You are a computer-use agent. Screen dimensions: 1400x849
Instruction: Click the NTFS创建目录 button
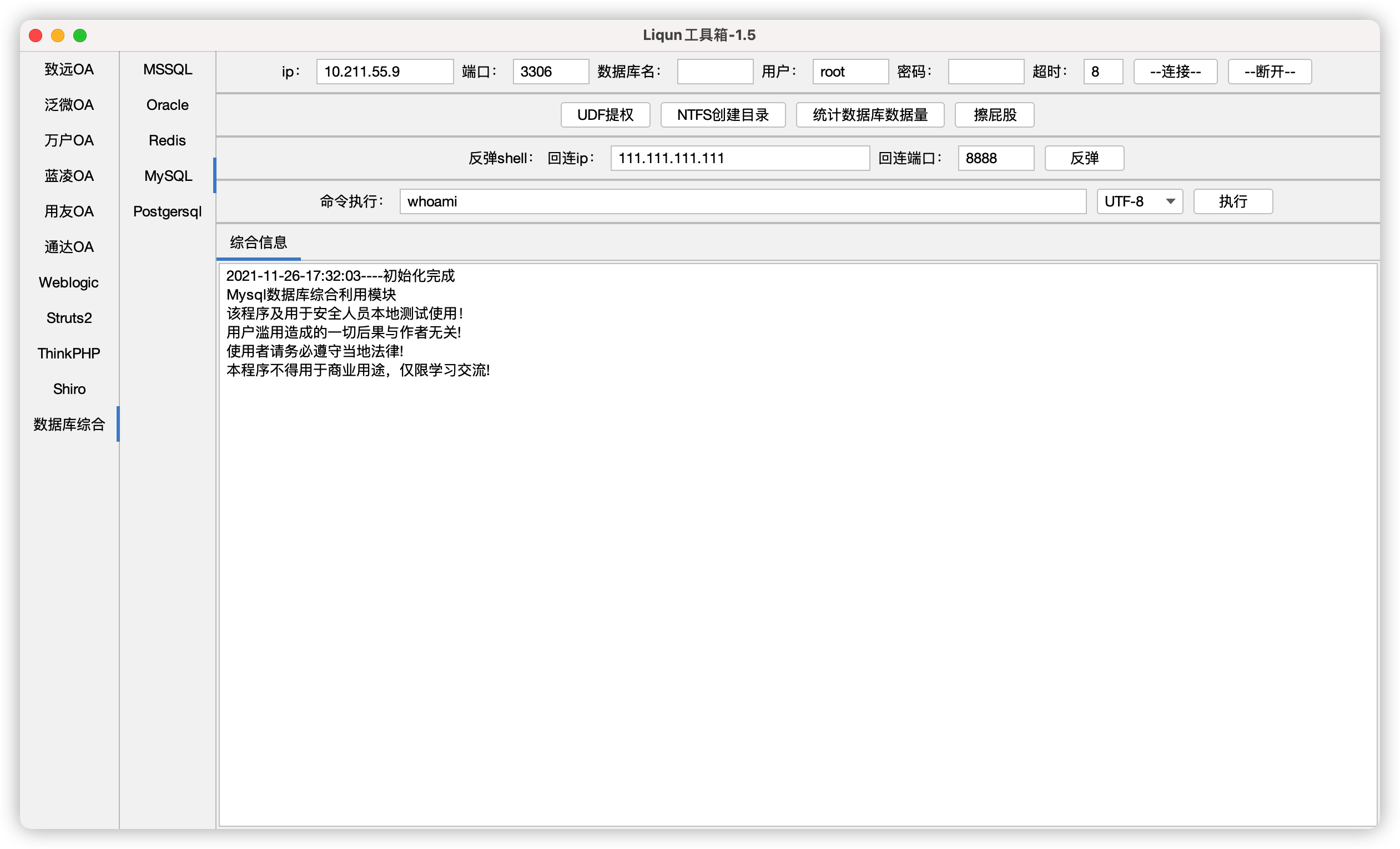click(x=722, y=115)
